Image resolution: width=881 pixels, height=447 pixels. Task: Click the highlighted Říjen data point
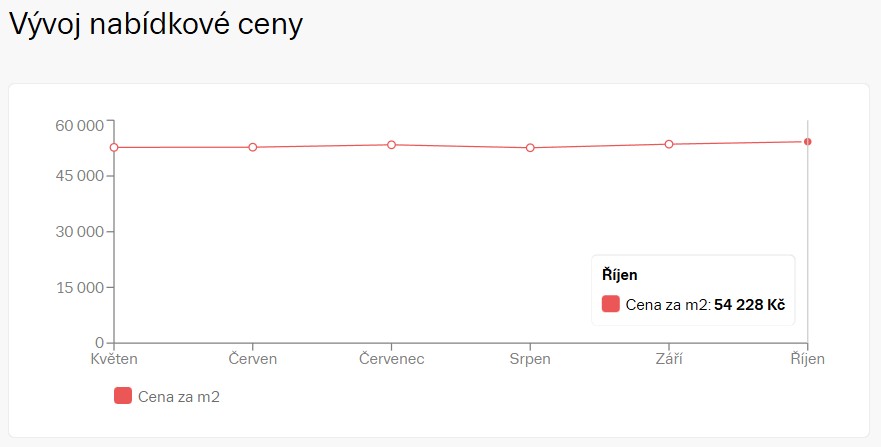(807, 141)
